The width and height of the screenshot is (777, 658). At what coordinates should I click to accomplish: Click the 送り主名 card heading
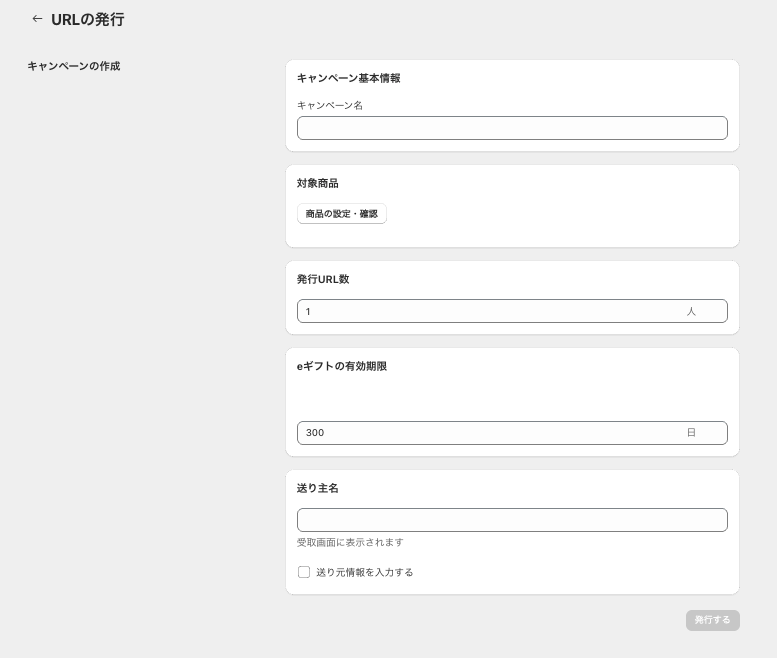[x=318, y=488]
